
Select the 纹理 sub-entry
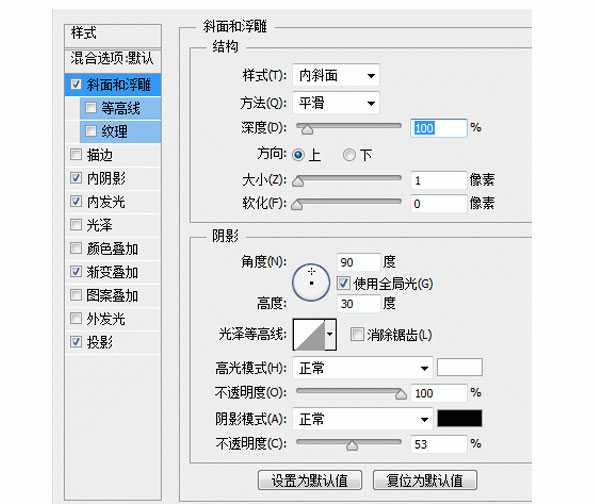(120, 132)
